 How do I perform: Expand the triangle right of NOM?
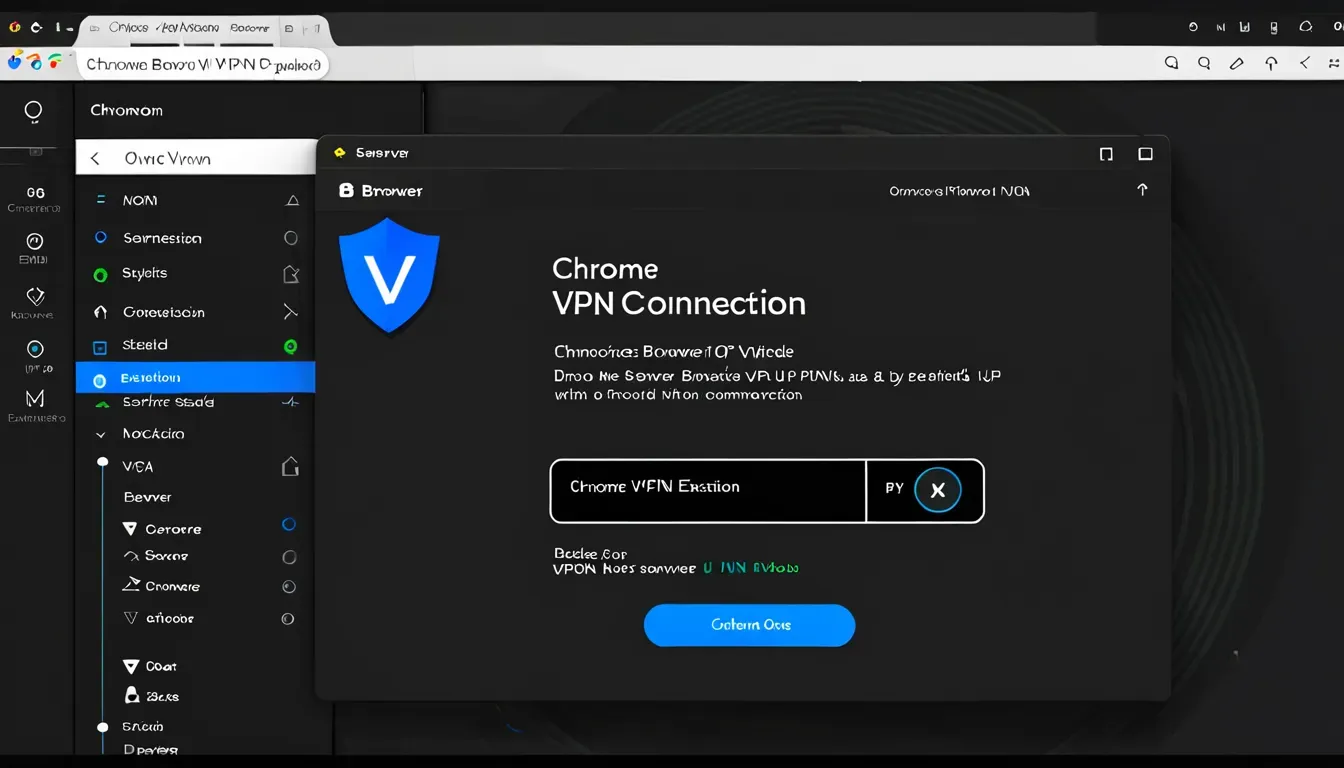click(292, 200)
